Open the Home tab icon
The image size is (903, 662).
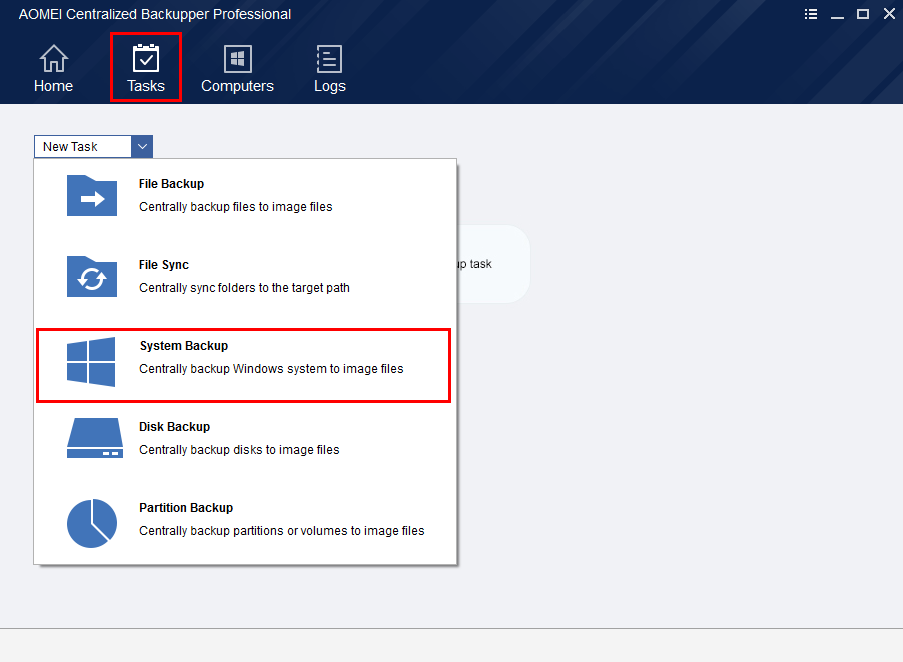[54, 59]
